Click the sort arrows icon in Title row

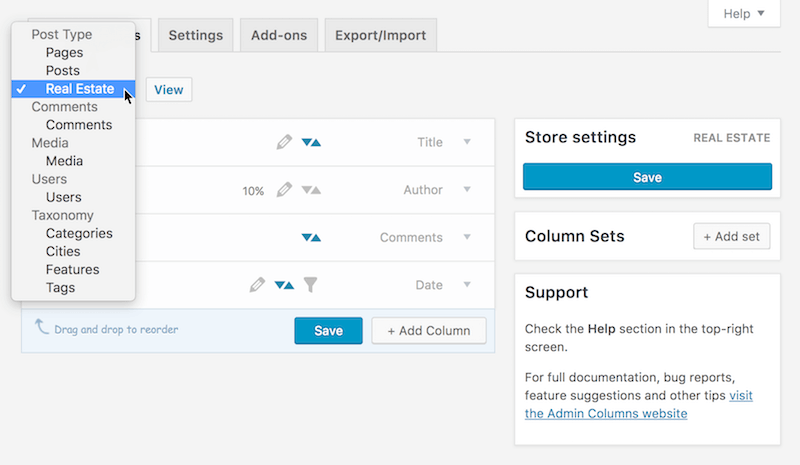point(311,142)
